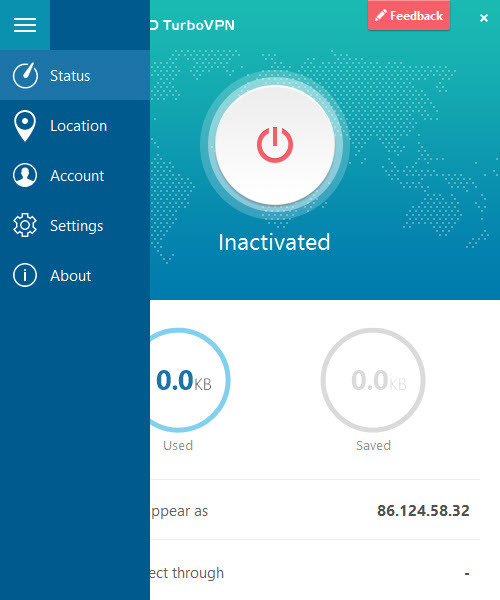Open the Account menu item
Viewport: 500px width, 600px height.
[75, 175]
